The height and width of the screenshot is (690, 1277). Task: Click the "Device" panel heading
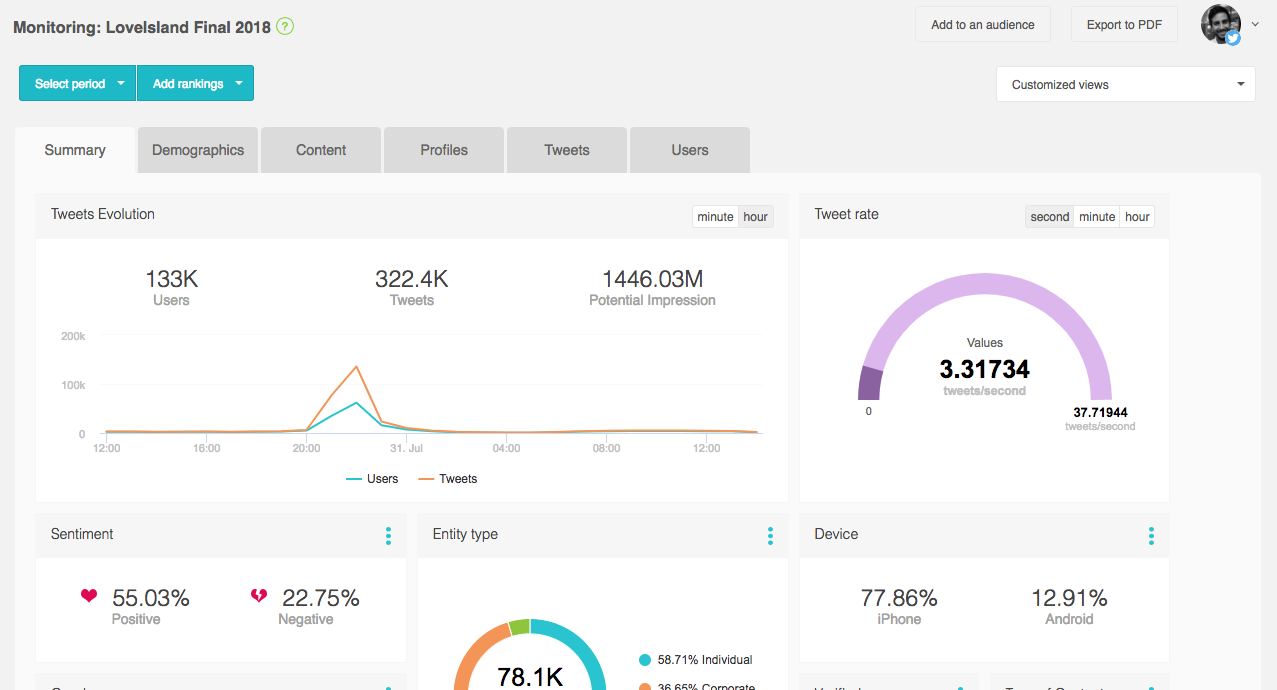pos(836,534)
